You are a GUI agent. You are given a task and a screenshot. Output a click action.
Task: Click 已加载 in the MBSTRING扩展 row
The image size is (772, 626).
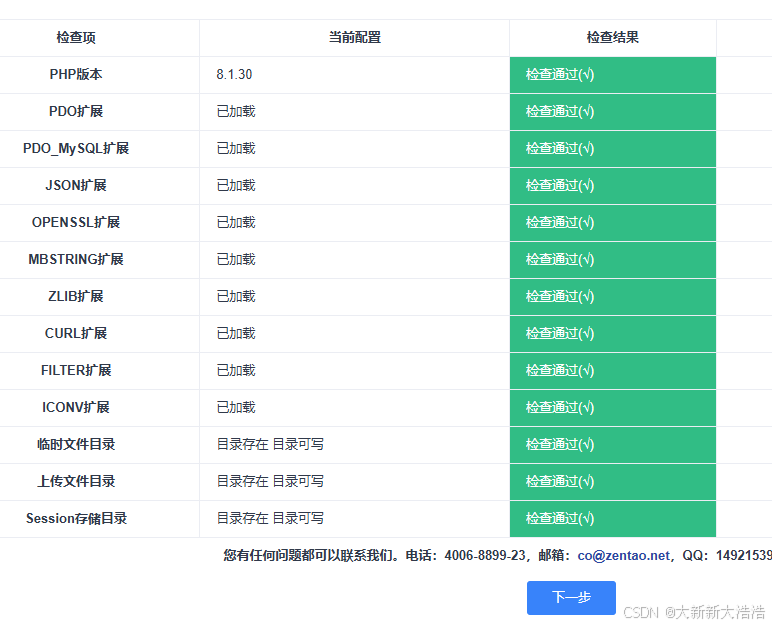click(236, 259)
